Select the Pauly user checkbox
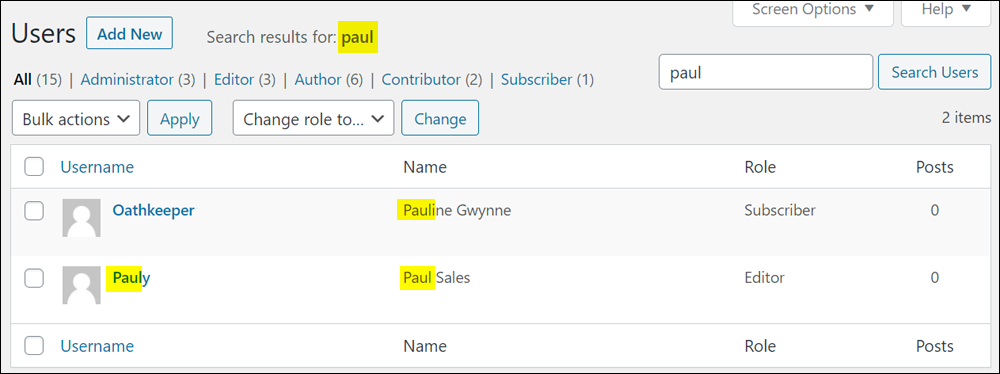Viewport: 1000px width, 374px height. click(x=34, y=278)
